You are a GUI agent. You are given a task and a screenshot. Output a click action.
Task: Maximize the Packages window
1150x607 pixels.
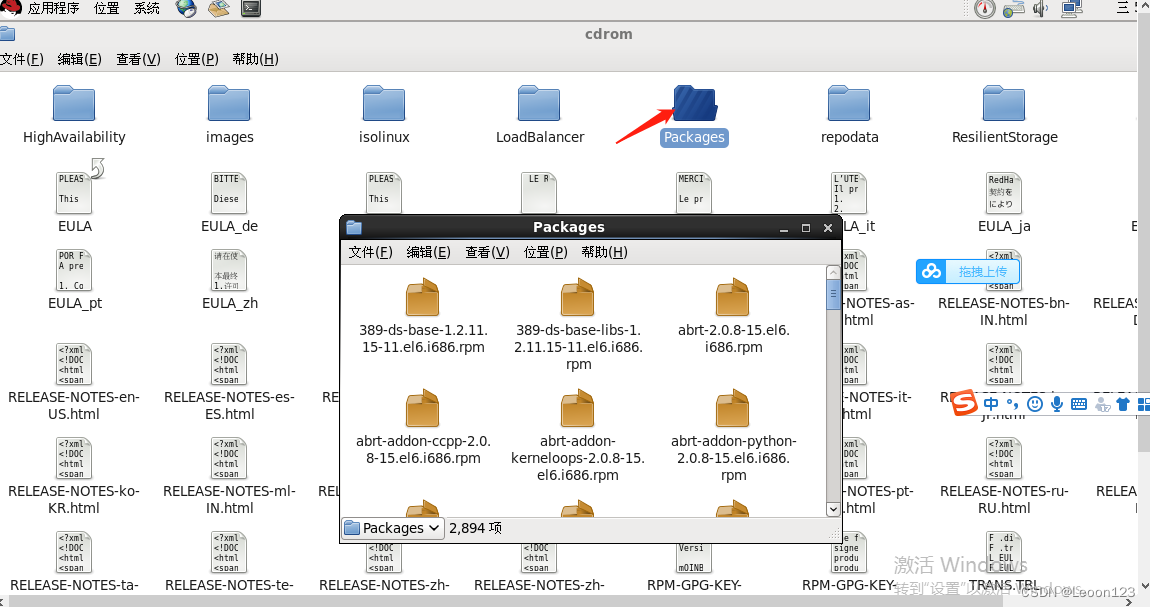[x=805, y=228]
